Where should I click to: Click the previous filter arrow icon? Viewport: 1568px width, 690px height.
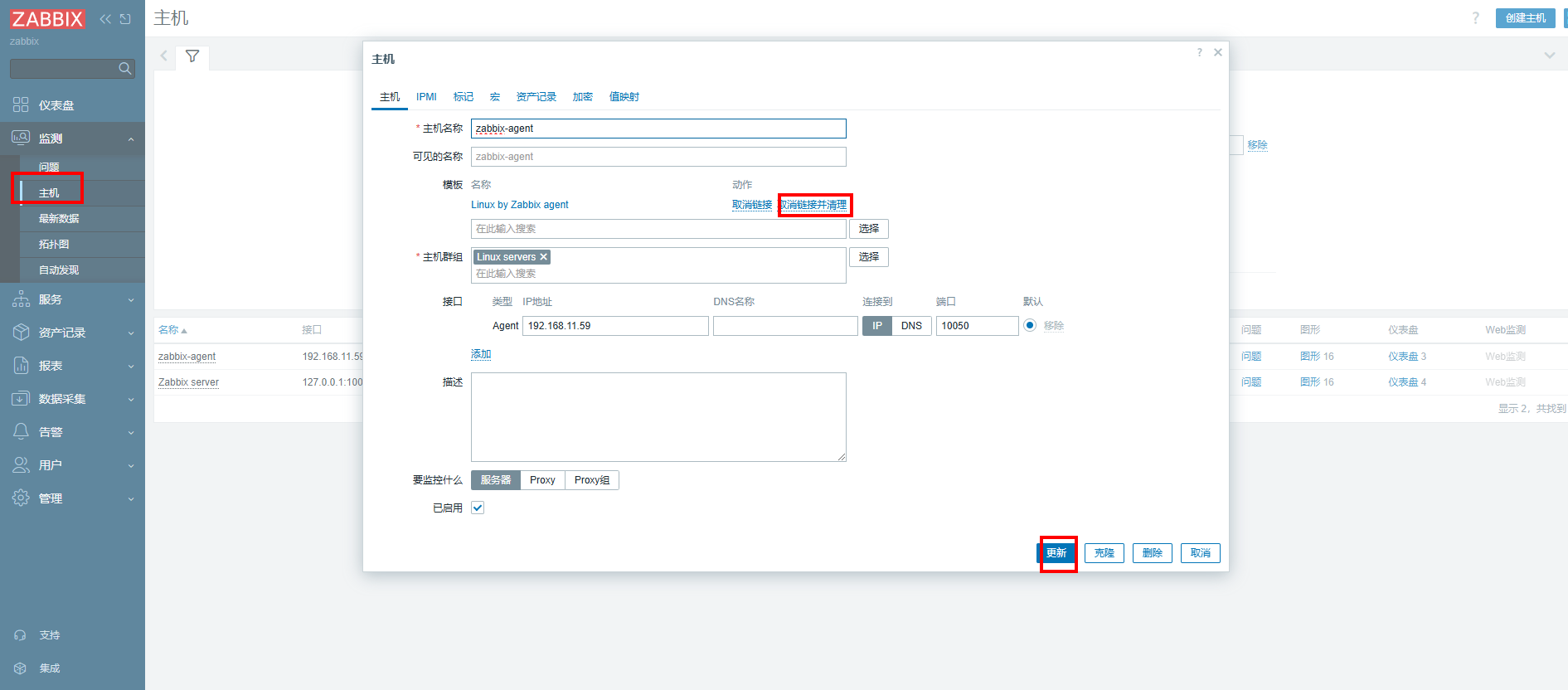coord(164,56)
